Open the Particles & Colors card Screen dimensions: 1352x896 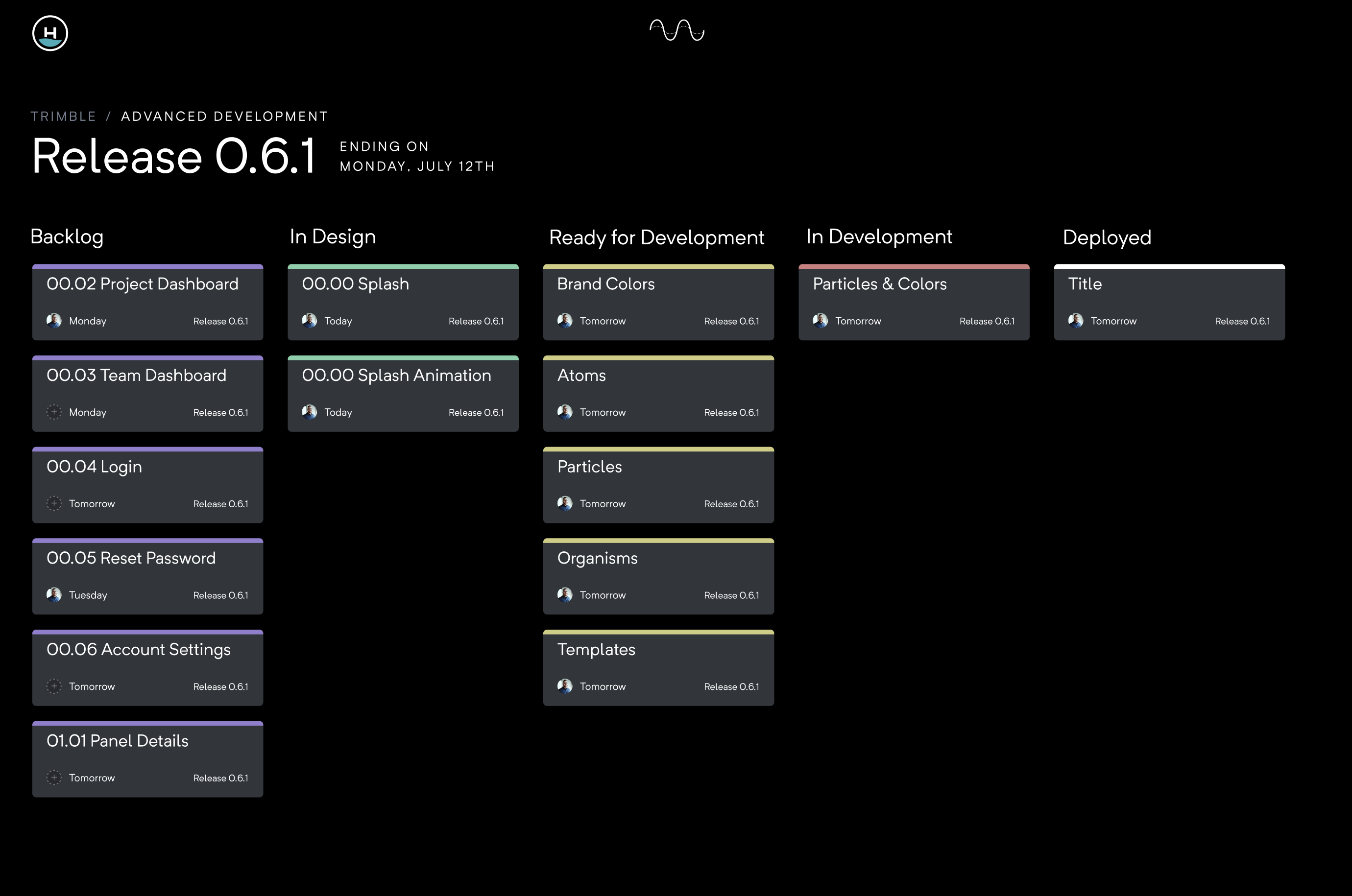coord(879,284)
